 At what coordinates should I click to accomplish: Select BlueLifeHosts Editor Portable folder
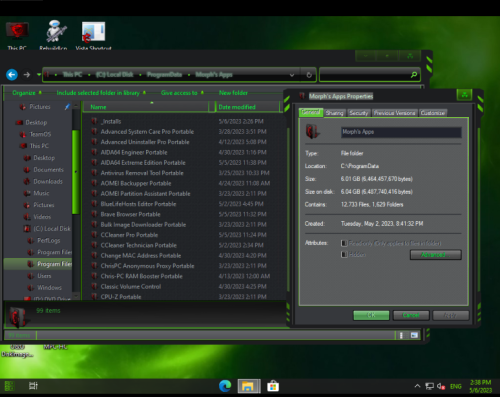point(138,204)
